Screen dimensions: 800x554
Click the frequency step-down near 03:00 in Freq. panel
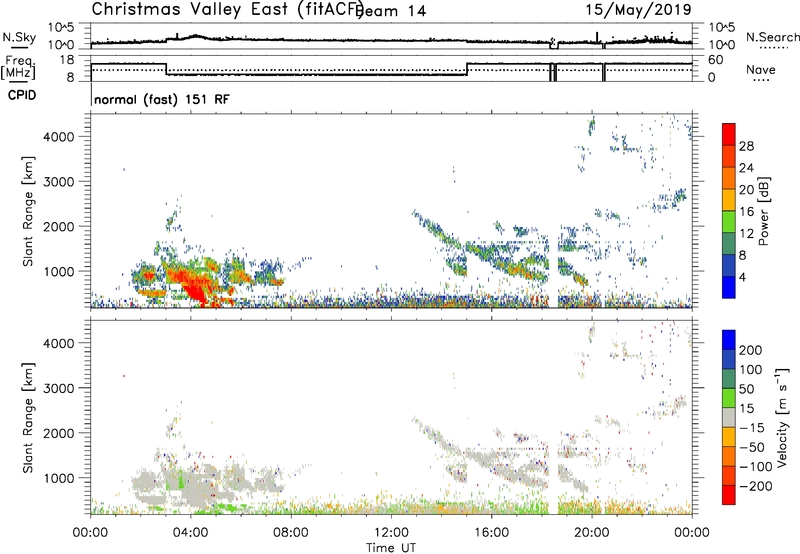[166, 69]
